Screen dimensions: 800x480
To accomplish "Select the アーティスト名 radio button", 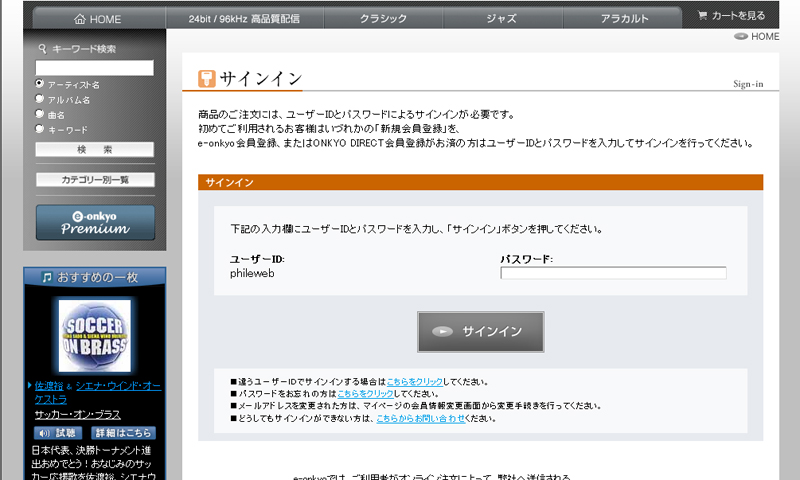I will [39, 83].
